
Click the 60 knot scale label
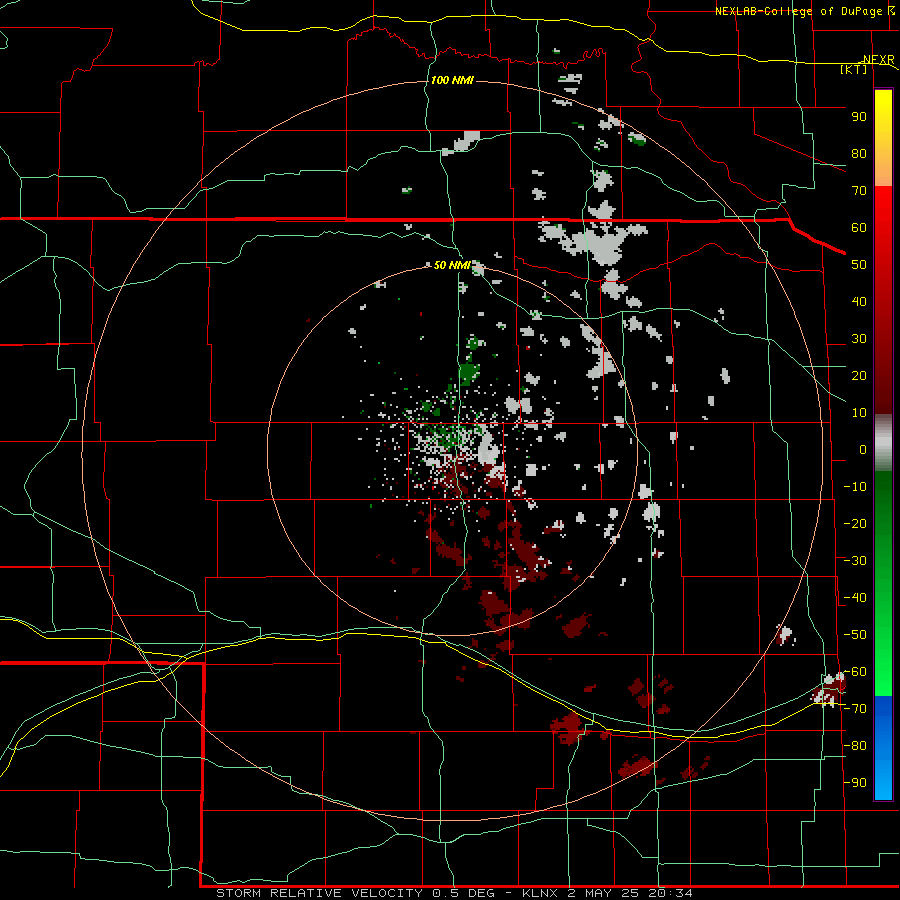pyautogui.click(x=859, y=228)
